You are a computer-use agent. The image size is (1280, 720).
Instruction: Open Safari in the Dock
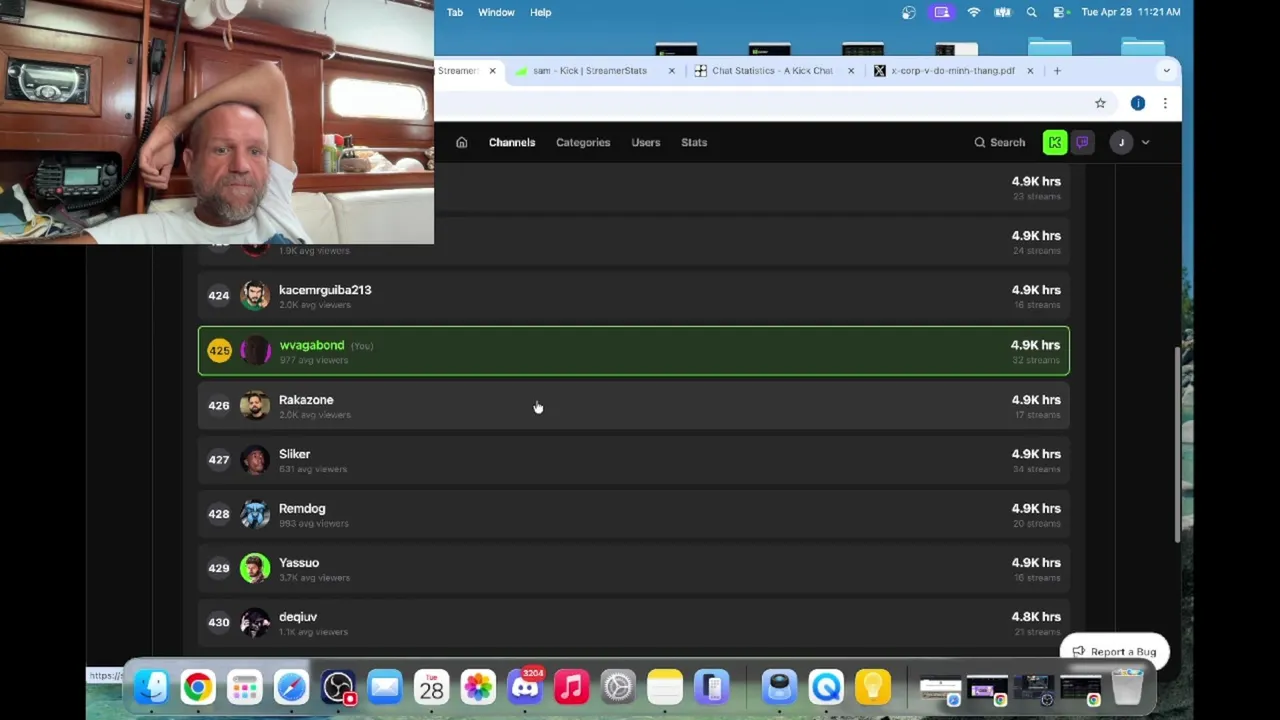(291, 687)
